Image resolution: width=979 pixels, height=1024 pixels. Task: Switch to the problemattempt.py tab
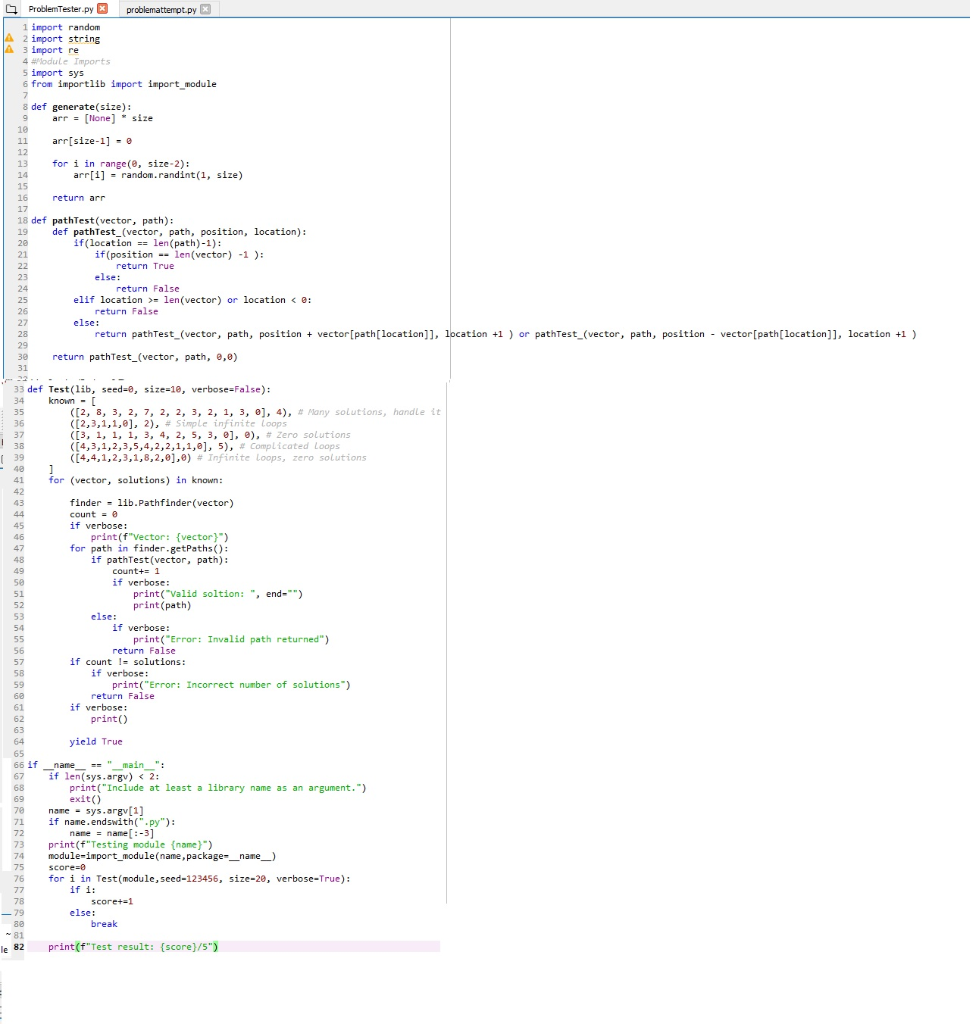(161, 10)
